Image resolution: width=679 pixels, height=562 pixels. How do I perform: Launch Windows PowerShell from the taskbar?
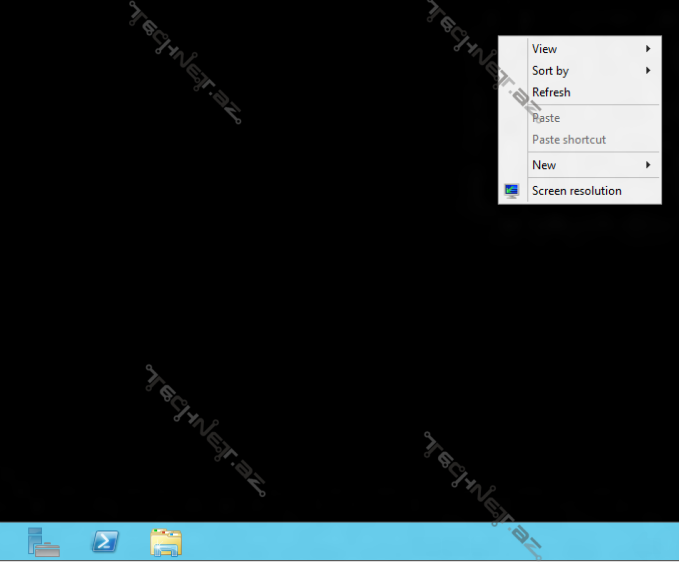105,542
